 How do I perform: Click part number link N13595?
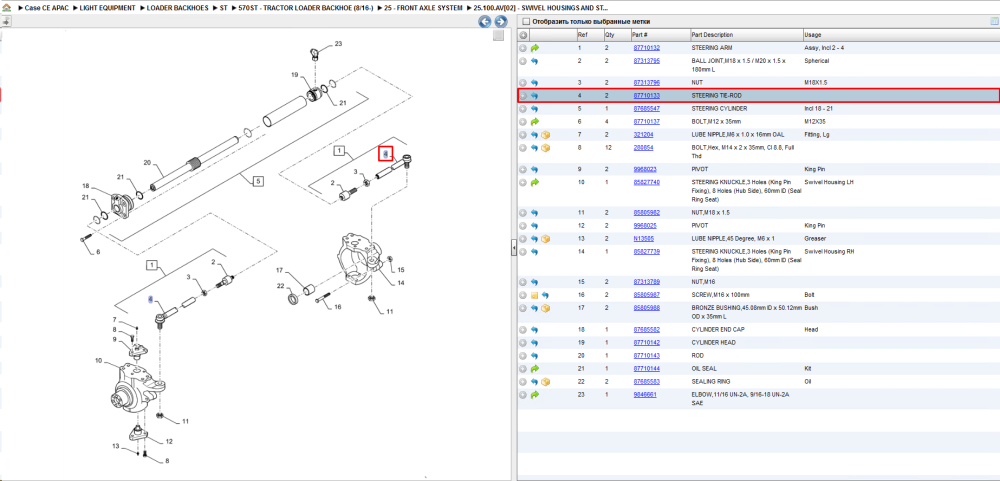pos(643,239)
